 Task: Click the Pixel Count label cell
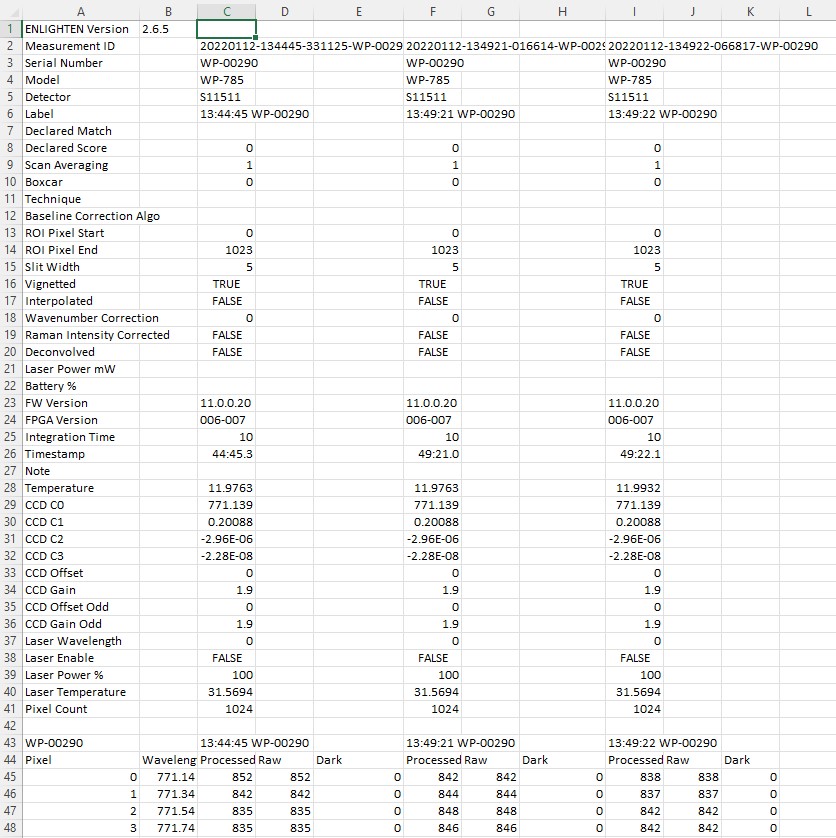coord(80,709)
